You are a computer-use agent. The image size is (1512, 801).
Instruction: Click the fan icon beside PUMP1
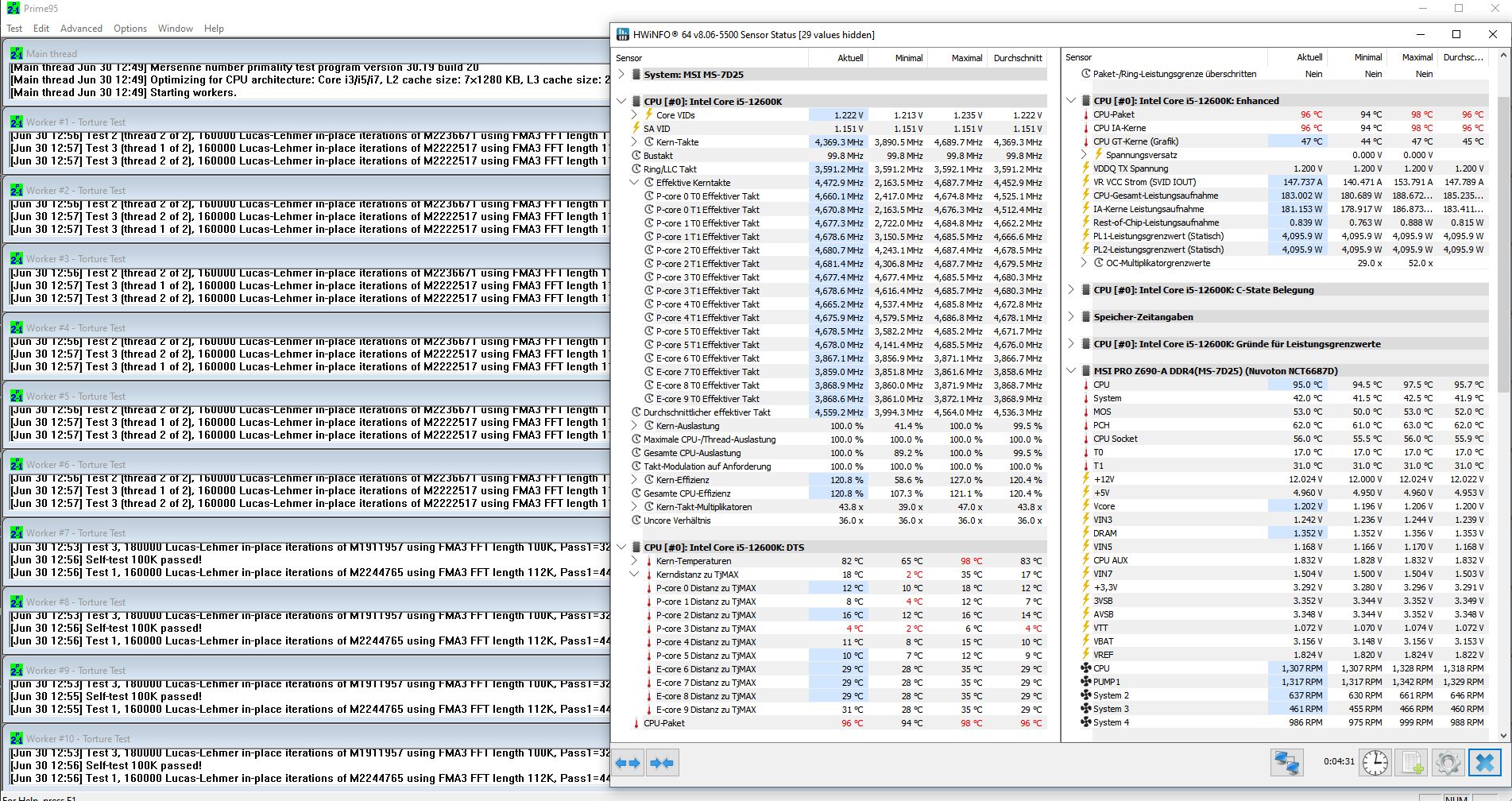coord(1086,682)
